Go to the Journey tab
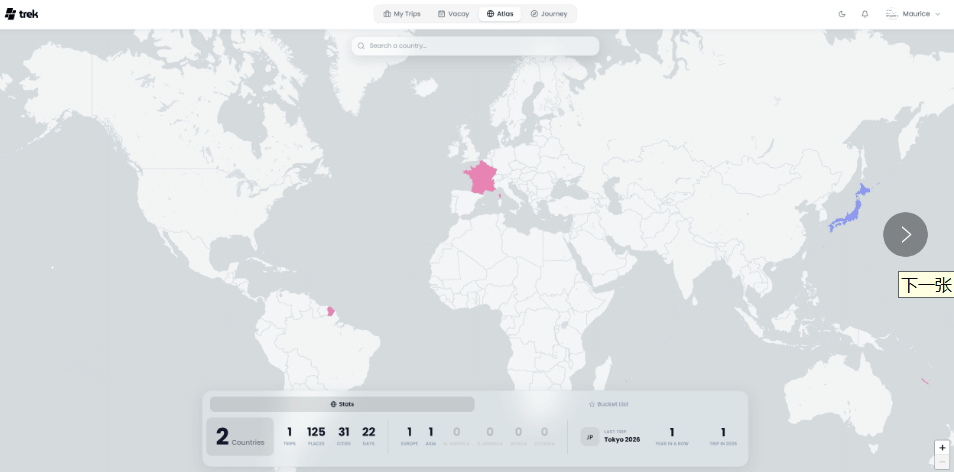The width and height of the screenshot is (954, 472). (548, 14)
